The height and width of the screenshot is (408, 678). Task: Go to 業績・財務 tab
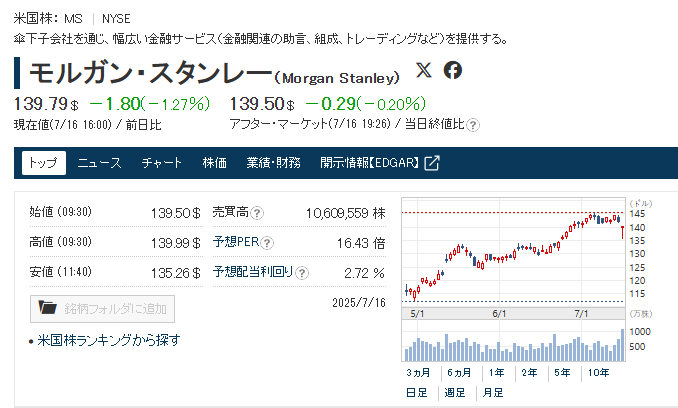[274, 163]
